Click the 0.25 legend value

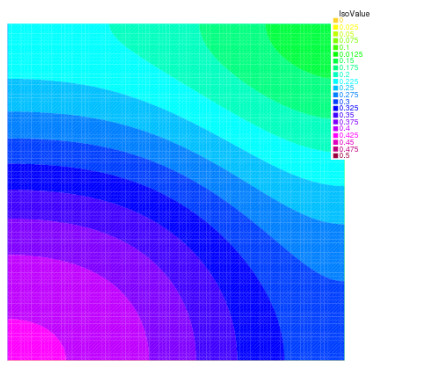pos(347,88)
